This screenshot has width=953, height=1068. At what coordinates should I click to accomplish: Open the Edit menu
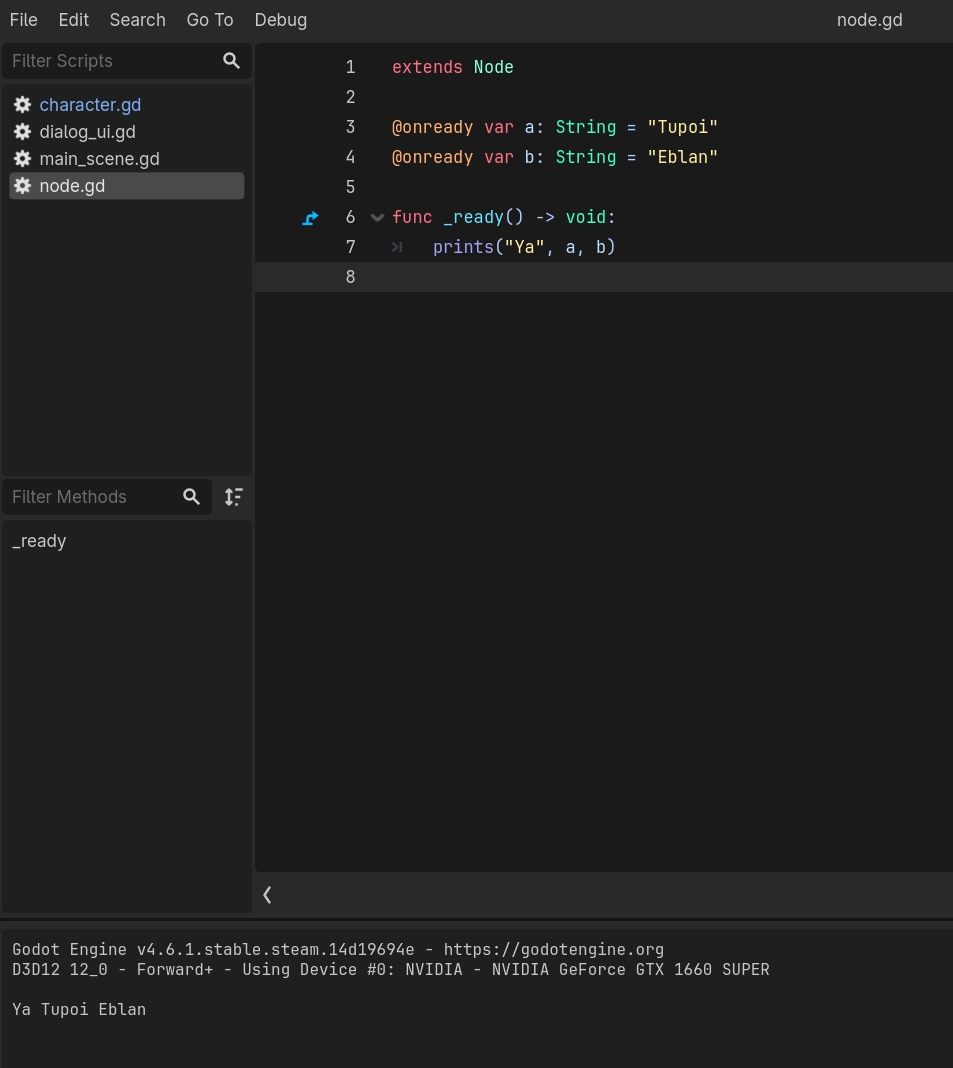[74, 20]
